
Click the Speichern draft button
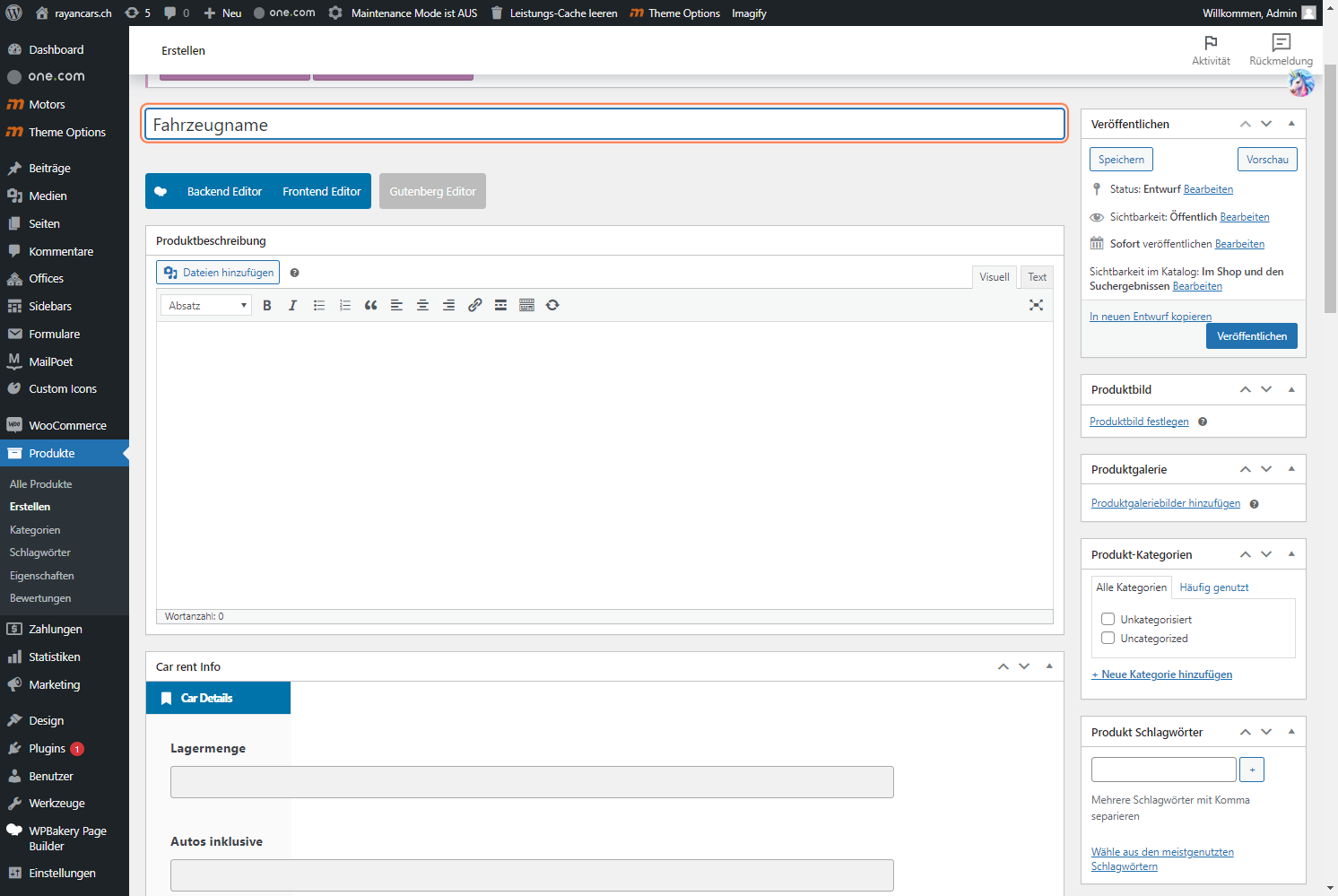[1121, 160]
